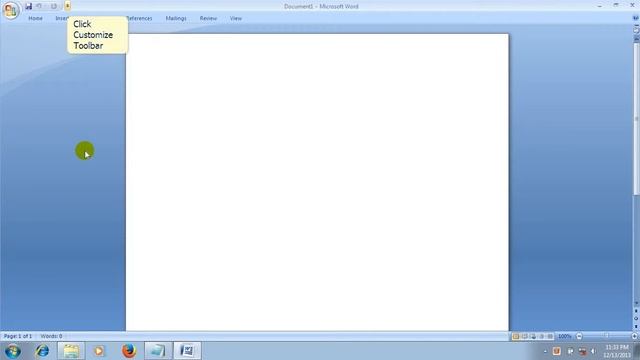Click the Word Help icon below the Close button
Image resolution: width=640 pixels, height=360 pixels.
(636, 18)
